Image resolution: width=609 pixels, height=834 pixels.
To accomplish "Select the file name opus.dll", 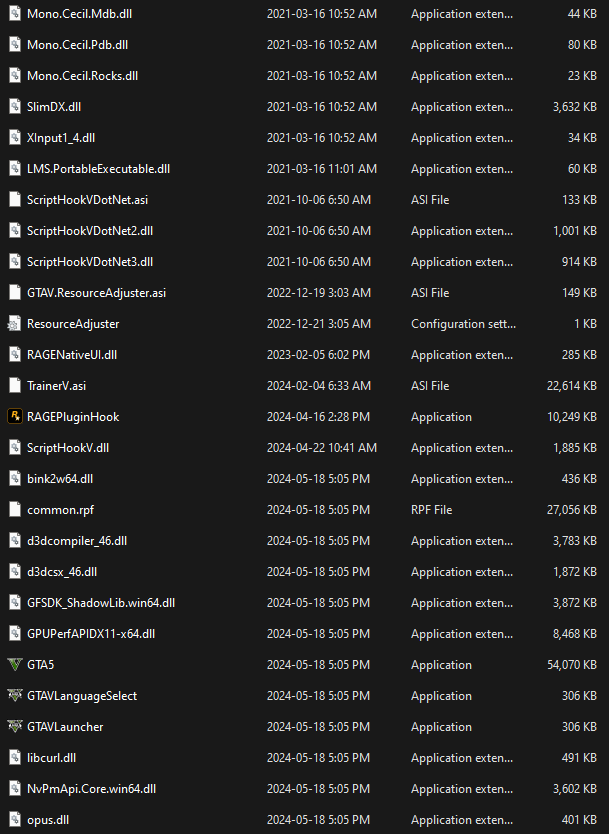I will 48,820.
